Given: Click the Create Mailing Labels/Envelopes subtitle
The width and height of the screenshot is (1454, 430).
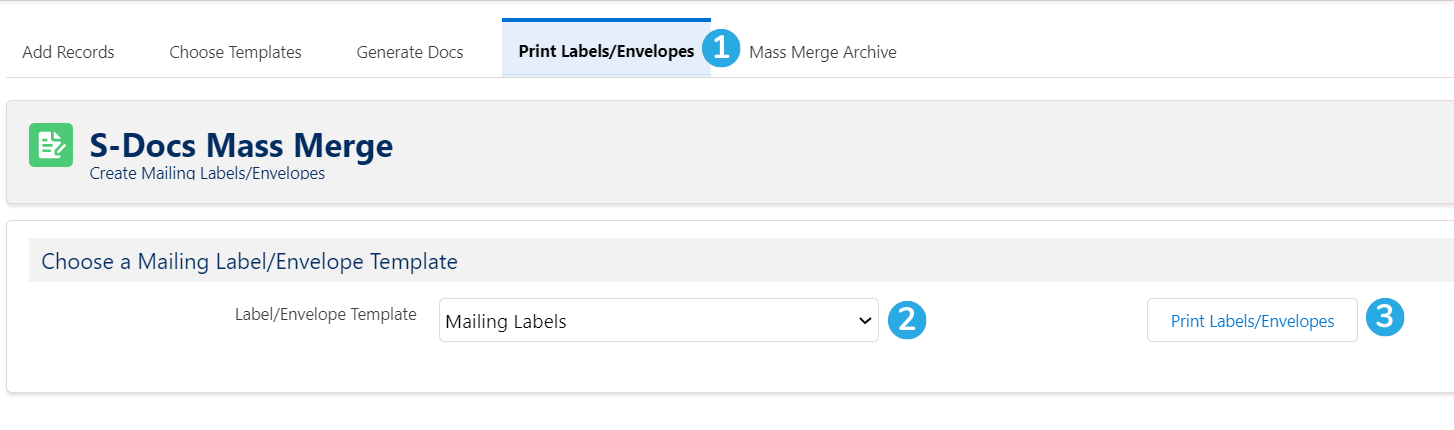Looking at the screenshot, I should 207,173.
